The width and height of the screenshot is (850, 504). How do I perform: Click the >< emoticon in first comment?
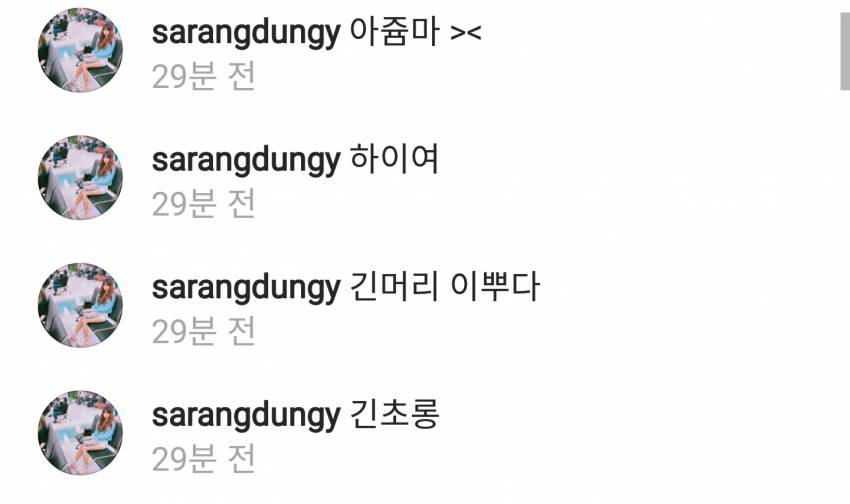(466, 34)
